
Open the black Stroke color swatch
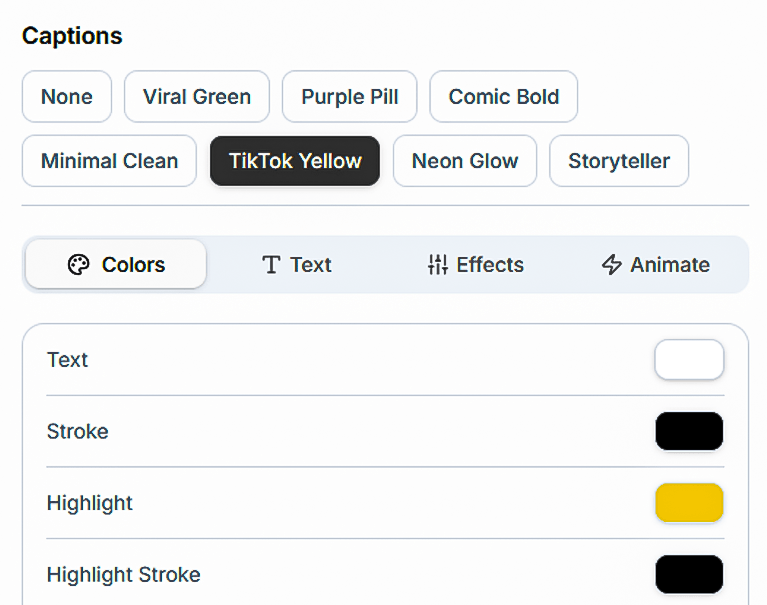(689, 432)
